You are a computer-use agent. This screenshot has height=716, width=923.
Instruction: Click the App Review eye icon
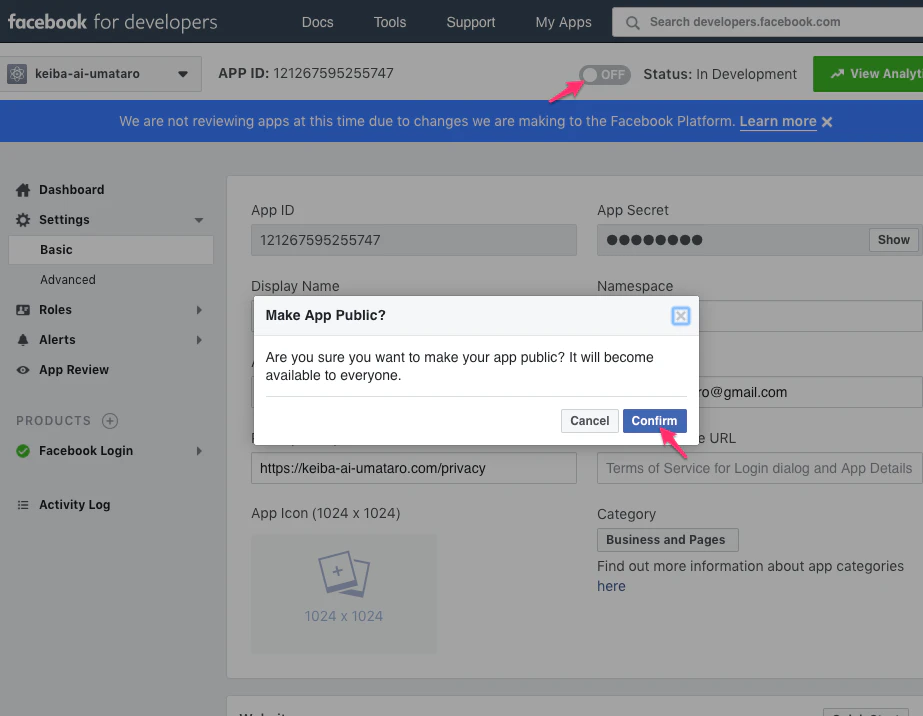point(23,370)
